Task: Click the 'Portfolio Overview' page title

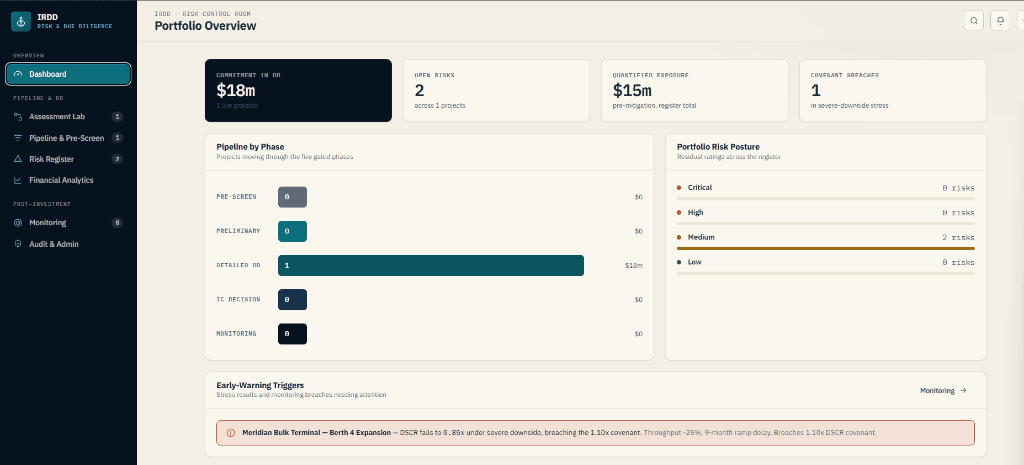Action: [205, 26]
